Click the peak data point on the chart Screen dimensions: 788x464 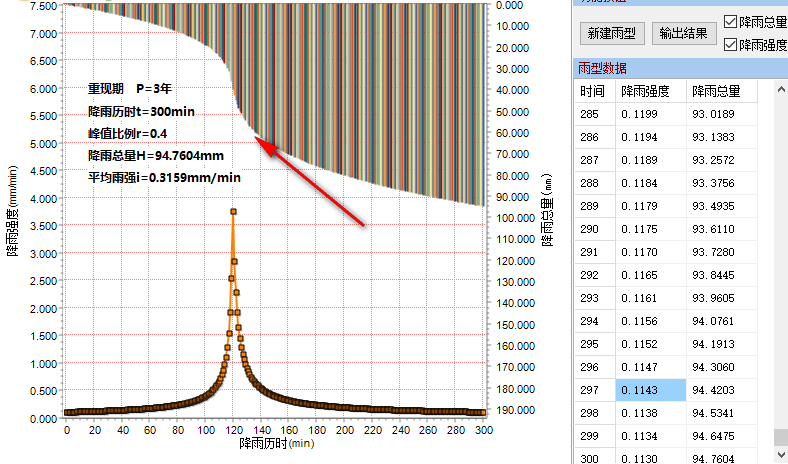[x=233, y=211]
